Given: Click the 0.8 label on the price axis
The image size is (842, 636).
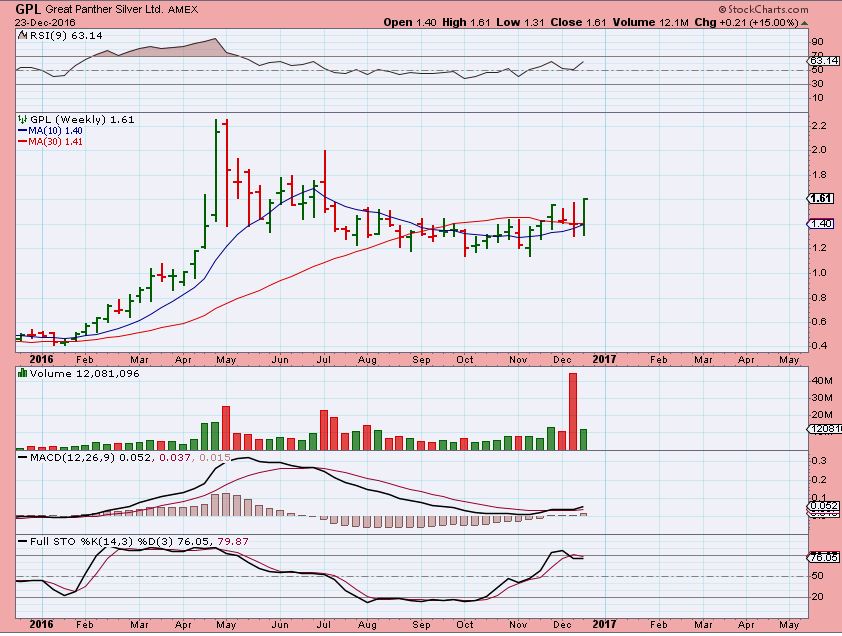Looking at the screenshot, I should click(819, 297).
